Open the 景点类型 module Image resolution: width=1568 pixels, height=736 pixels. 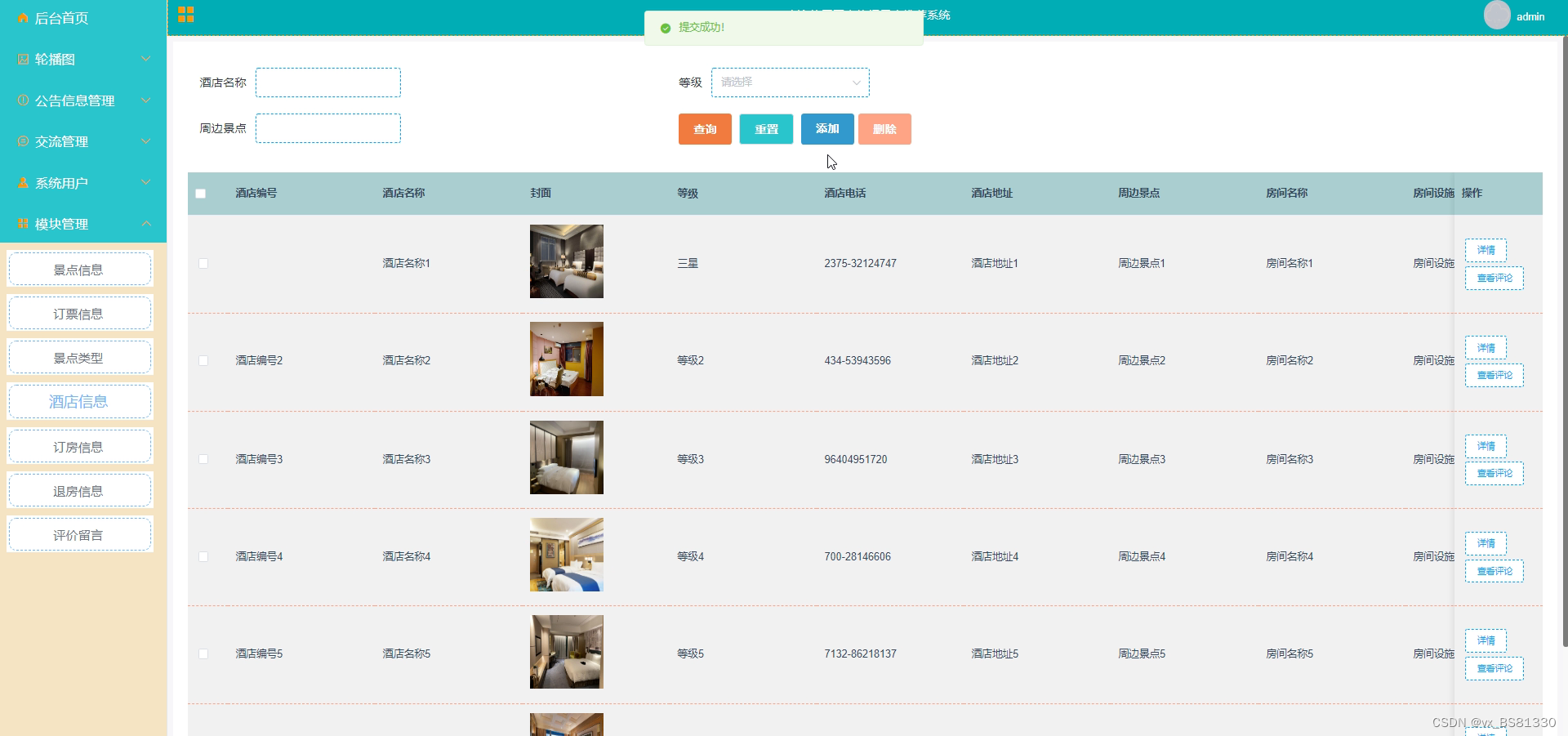coord(79,357)
